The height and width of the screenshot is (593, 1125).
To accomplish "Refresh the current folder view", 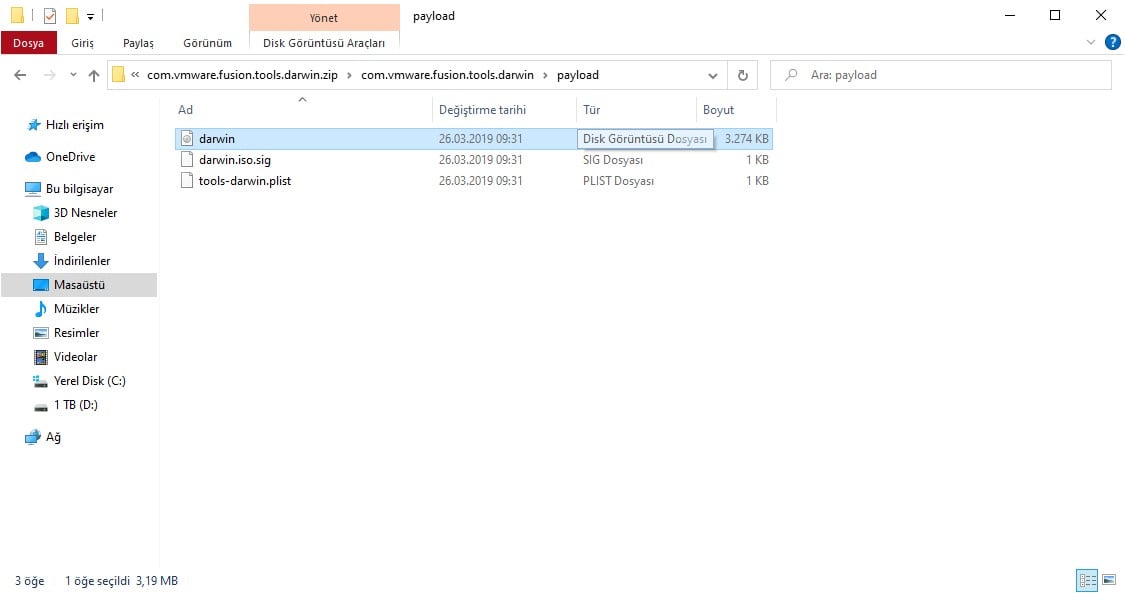I will (743, 75).
